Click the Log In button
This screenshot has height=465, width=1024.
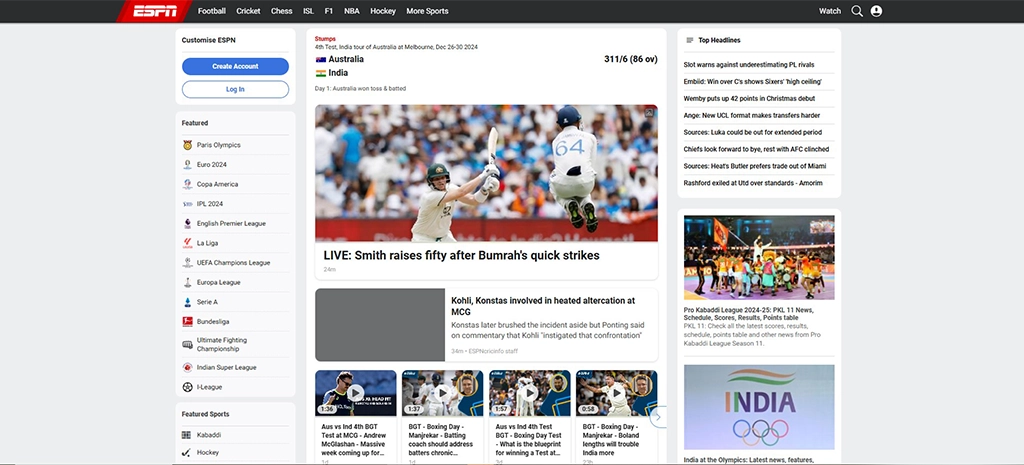click(235, 89)
